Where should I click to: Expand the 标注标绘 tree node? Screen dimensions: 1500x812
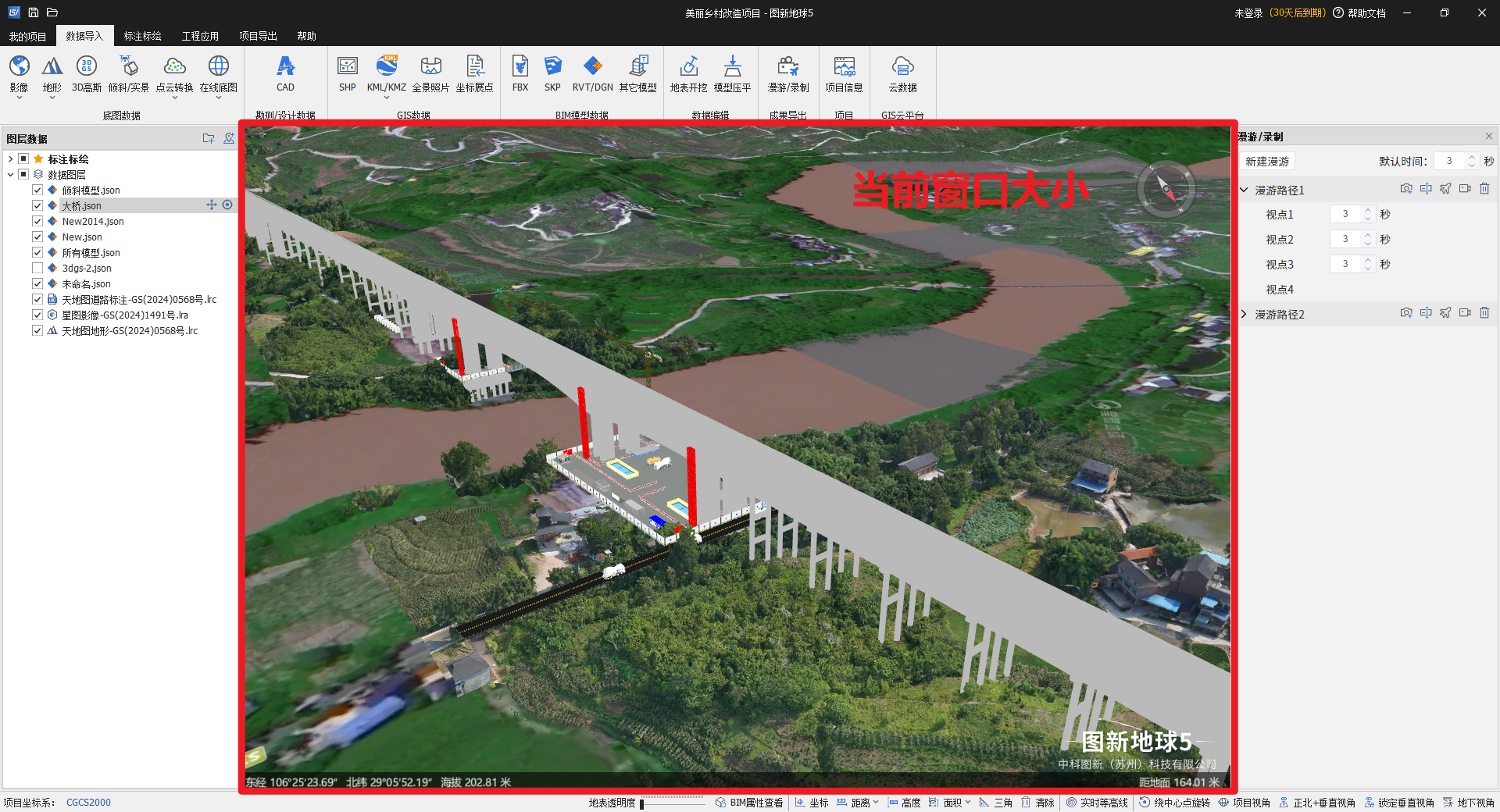tap(10, 158)
